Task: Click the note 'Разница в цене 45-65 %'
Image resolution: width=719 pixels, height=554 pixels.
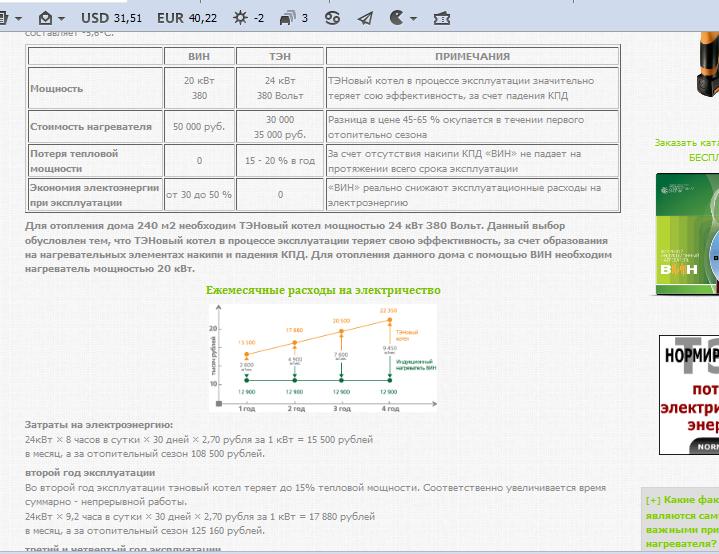Action: coord(472,127)
